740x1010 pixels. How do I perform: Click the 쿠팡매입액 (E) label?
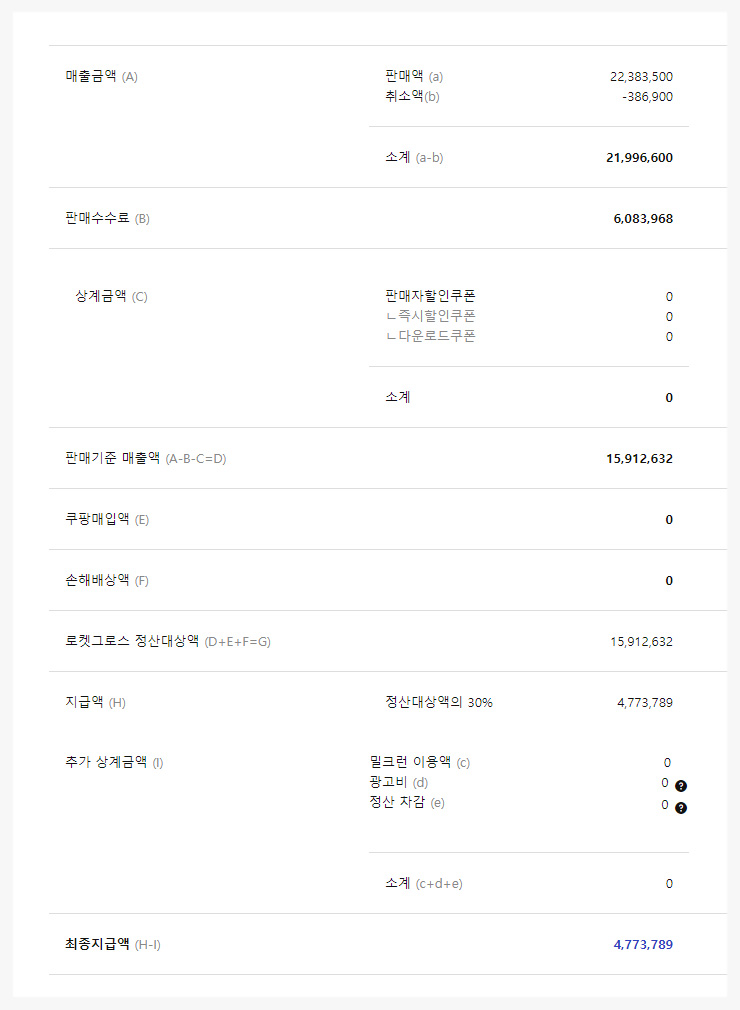coord(107,520)
